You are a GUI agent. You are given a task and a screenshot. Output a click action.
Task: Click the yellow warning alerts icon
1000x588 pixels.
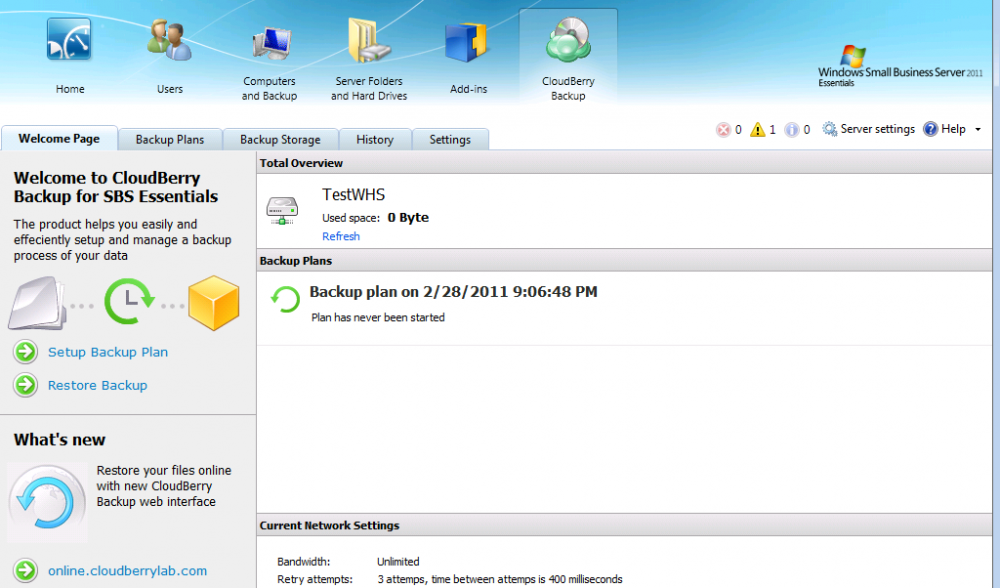[x=758, y=129]
